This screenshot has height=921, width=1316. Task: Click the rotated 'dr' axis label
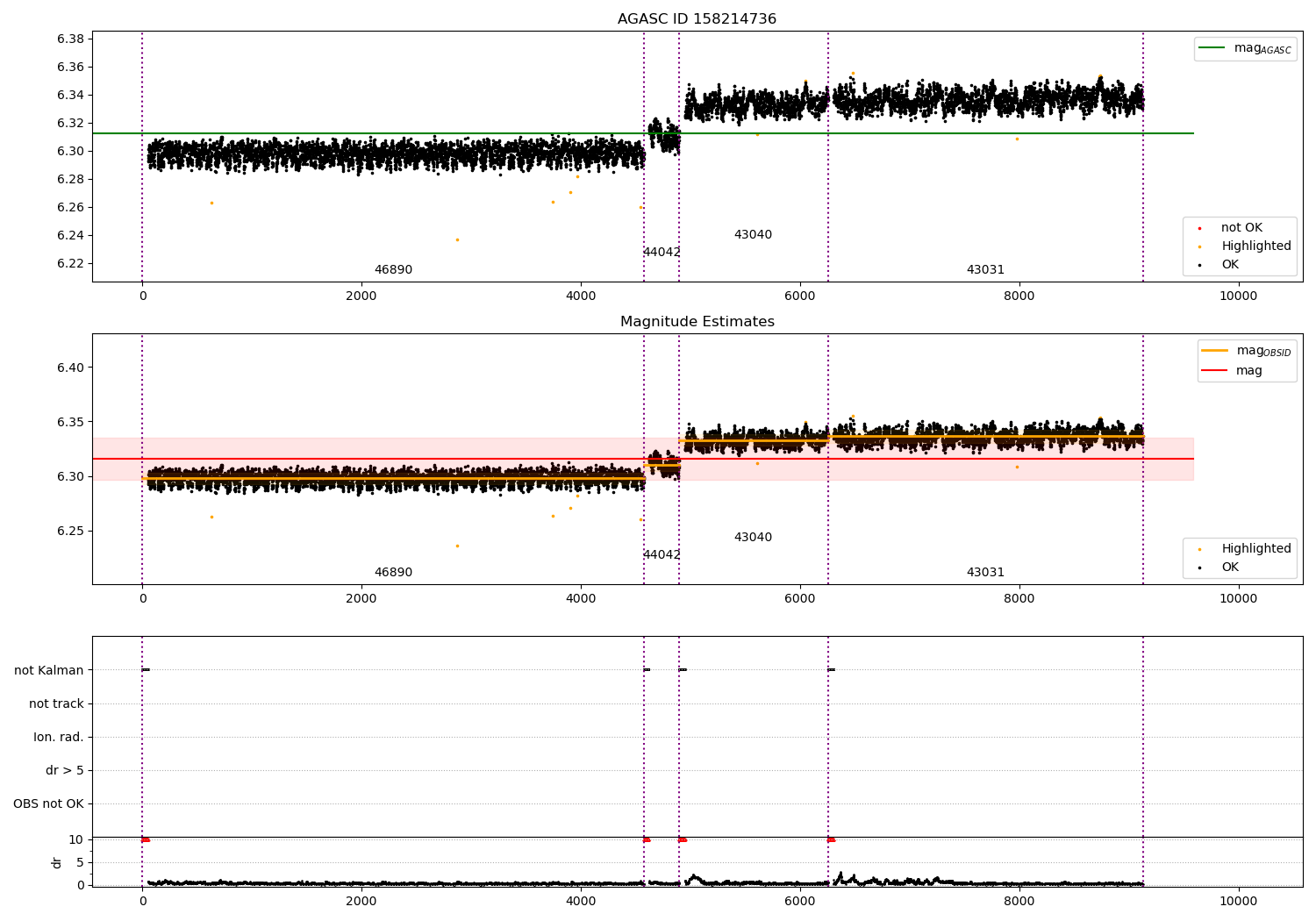tap(57, 863)
